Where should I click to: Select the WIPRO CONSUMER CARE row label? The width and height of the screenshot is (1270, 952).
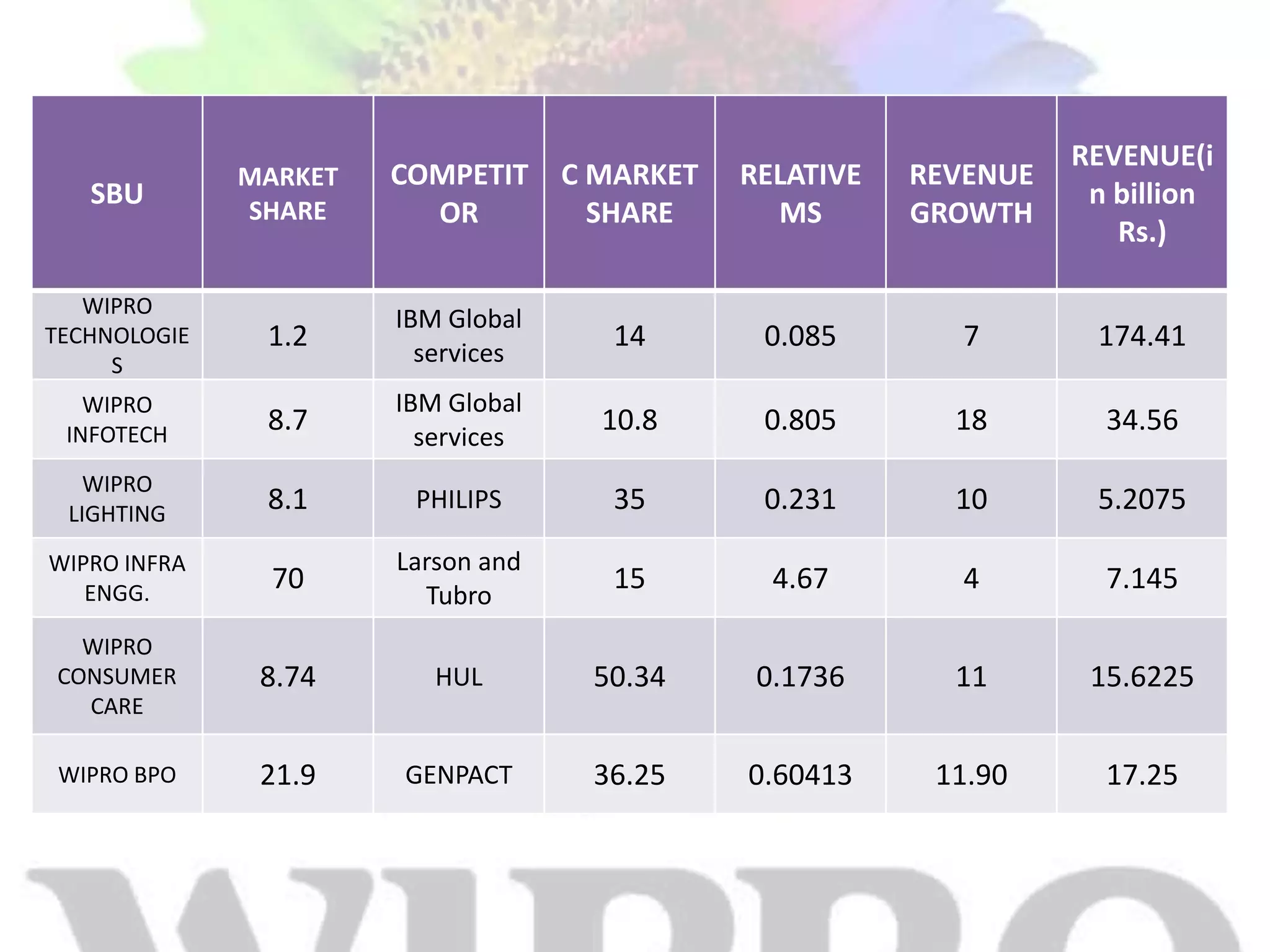click(117, 676)
